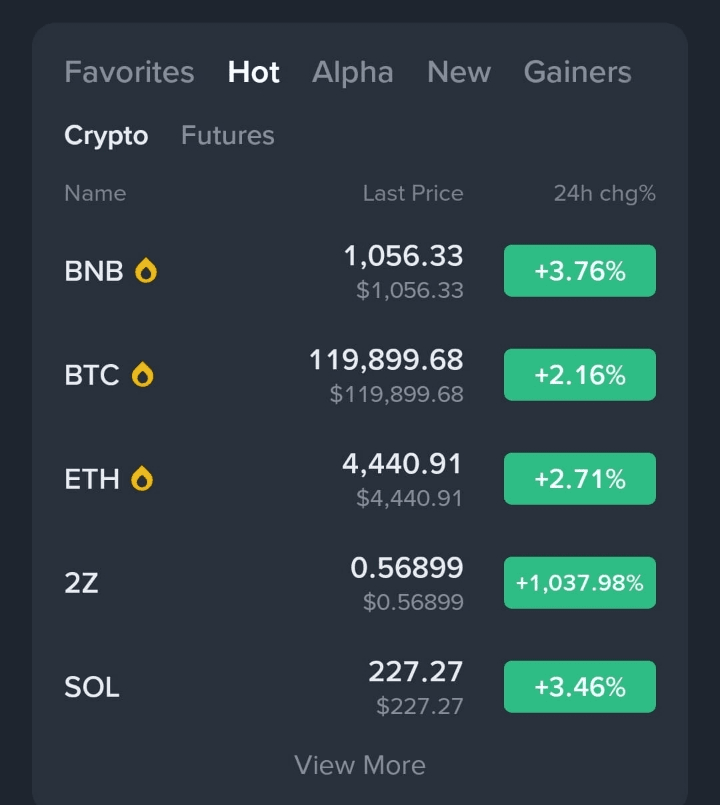Sort by 24h chg% column header

coord(604,193)
